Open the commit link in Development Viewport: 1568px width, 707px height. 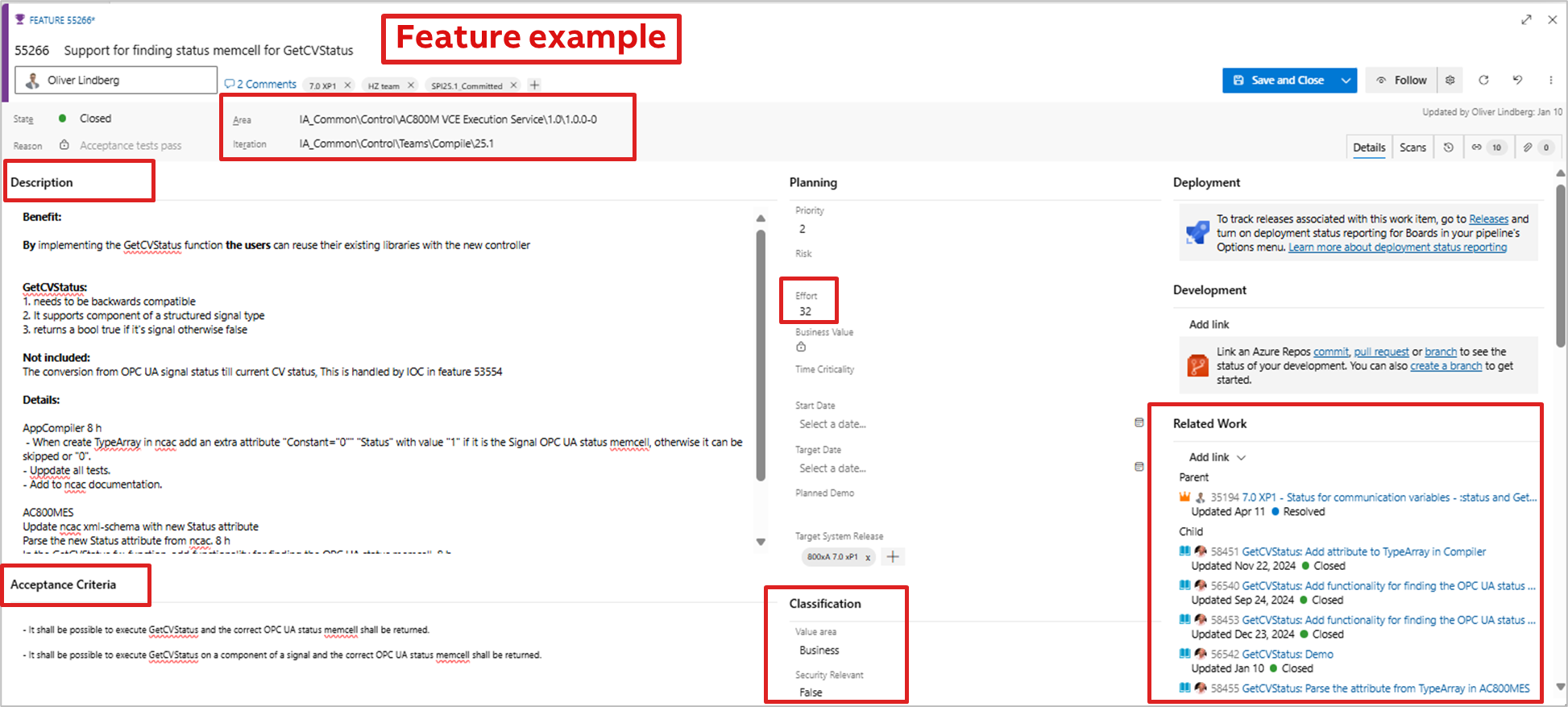click(x=1331, y=352)
